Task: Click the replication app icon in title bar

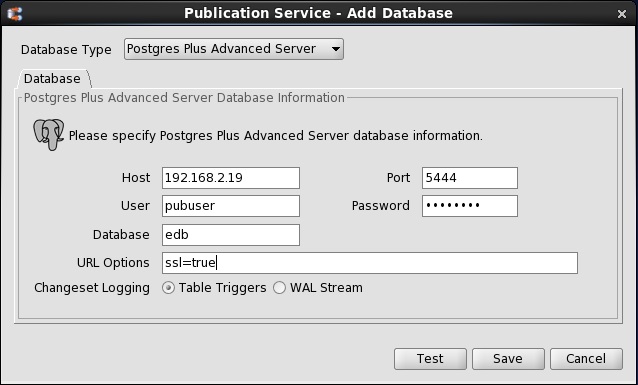Action: pyautogui.click(x=15, y=13)
